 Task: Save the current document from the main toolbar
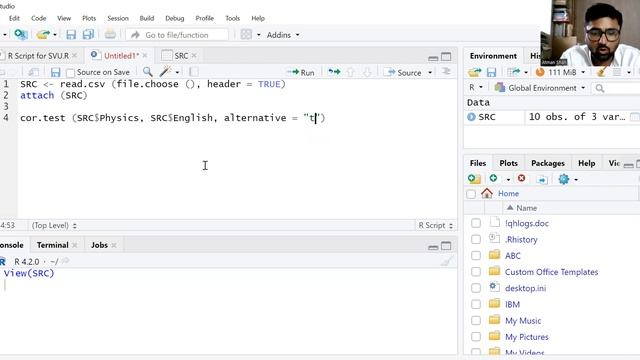coord(71,35)
